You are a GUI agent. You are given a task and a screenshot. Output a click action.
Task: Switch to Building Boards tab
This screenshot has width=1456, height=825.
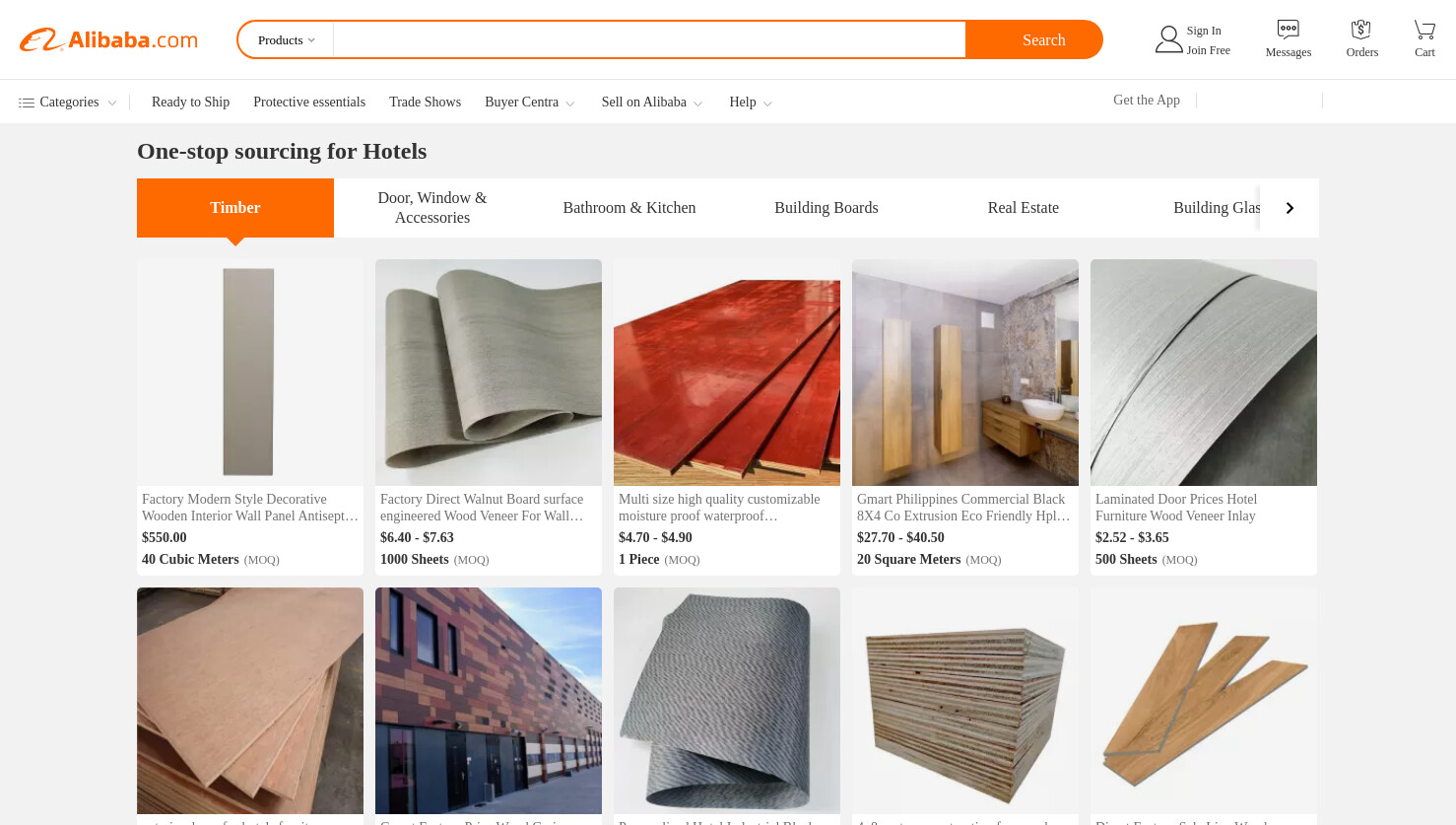click(827, 208)
